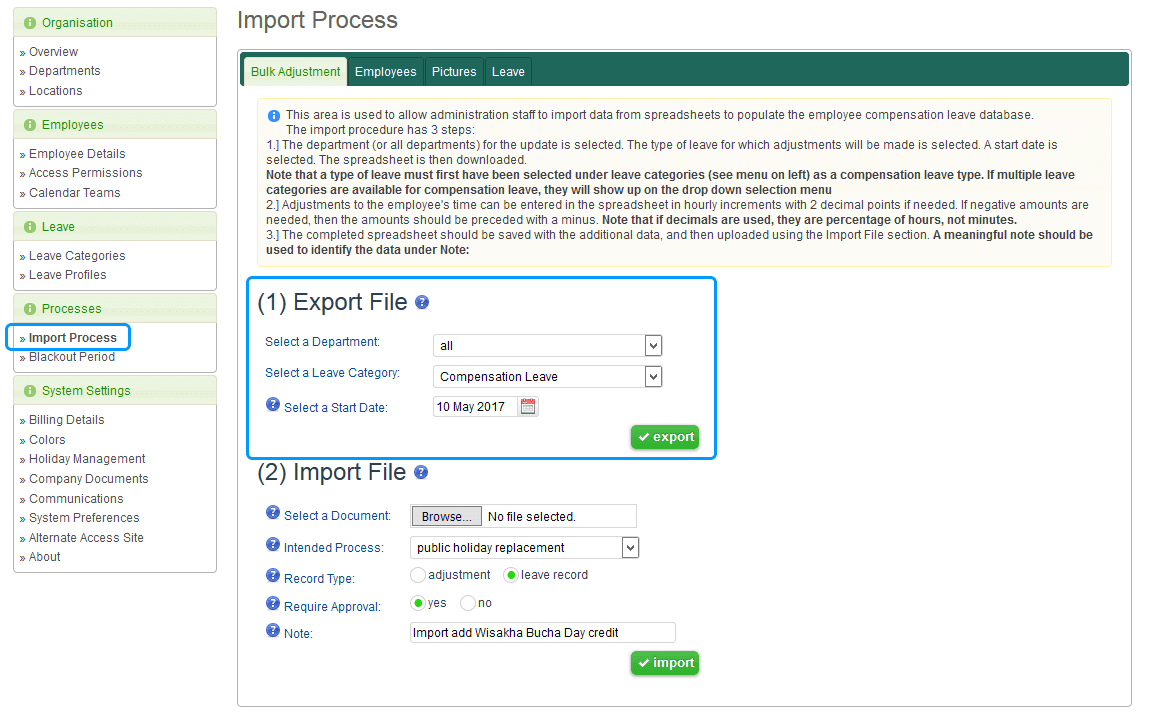Click the System Settings section info icon
Image resolution: width=1153 pixels, height=726 pixels.
pos(30,391)
